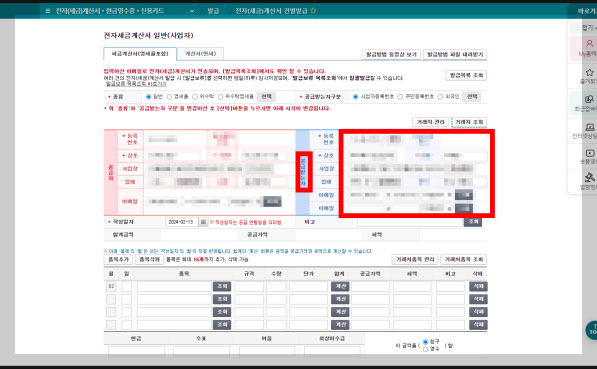Click 계산 in the first item row
Screen dimensions: 597x369
340,286
